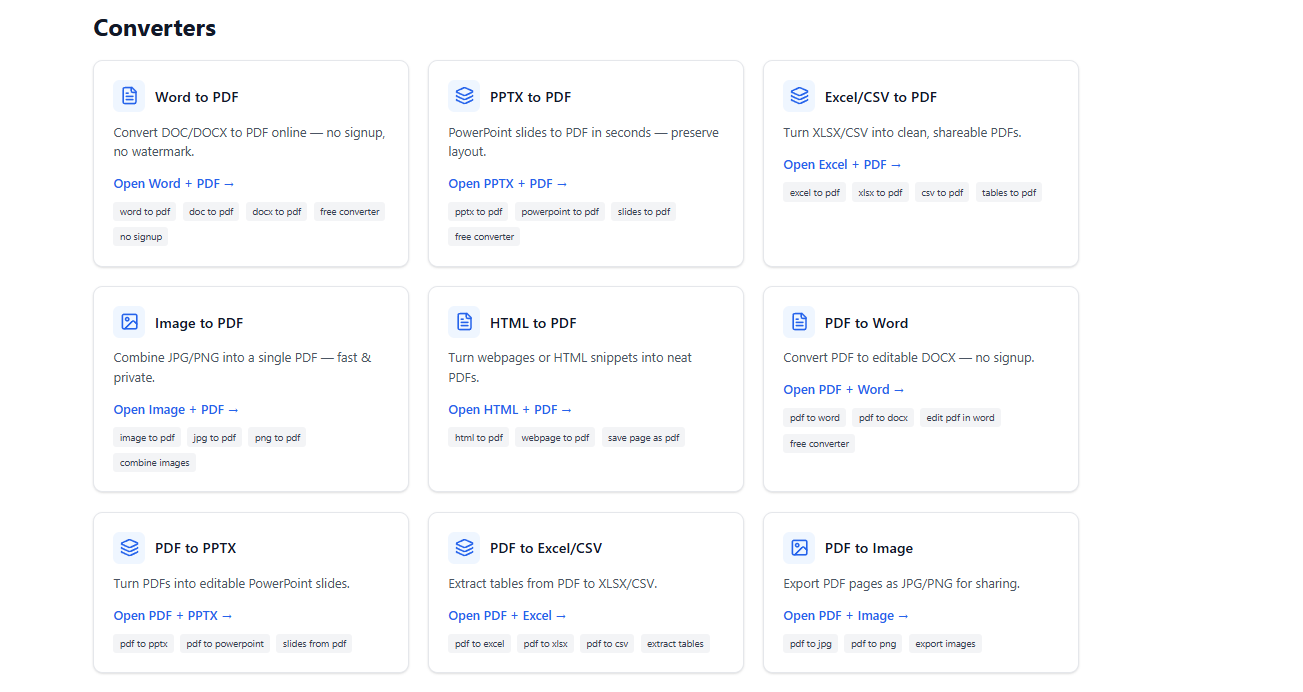Click the PDF to PPTX layers icon
Viewport: 1303px width, 692px height.
click(129, 547)
